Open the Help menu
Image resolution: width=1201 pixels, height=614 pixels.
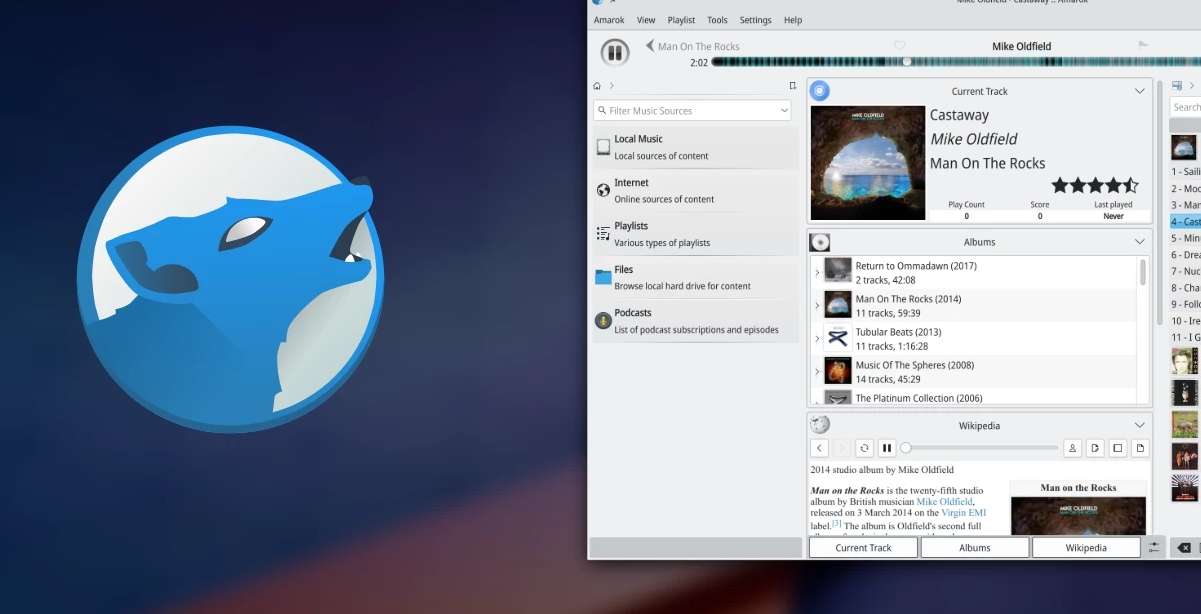[793, 20]
